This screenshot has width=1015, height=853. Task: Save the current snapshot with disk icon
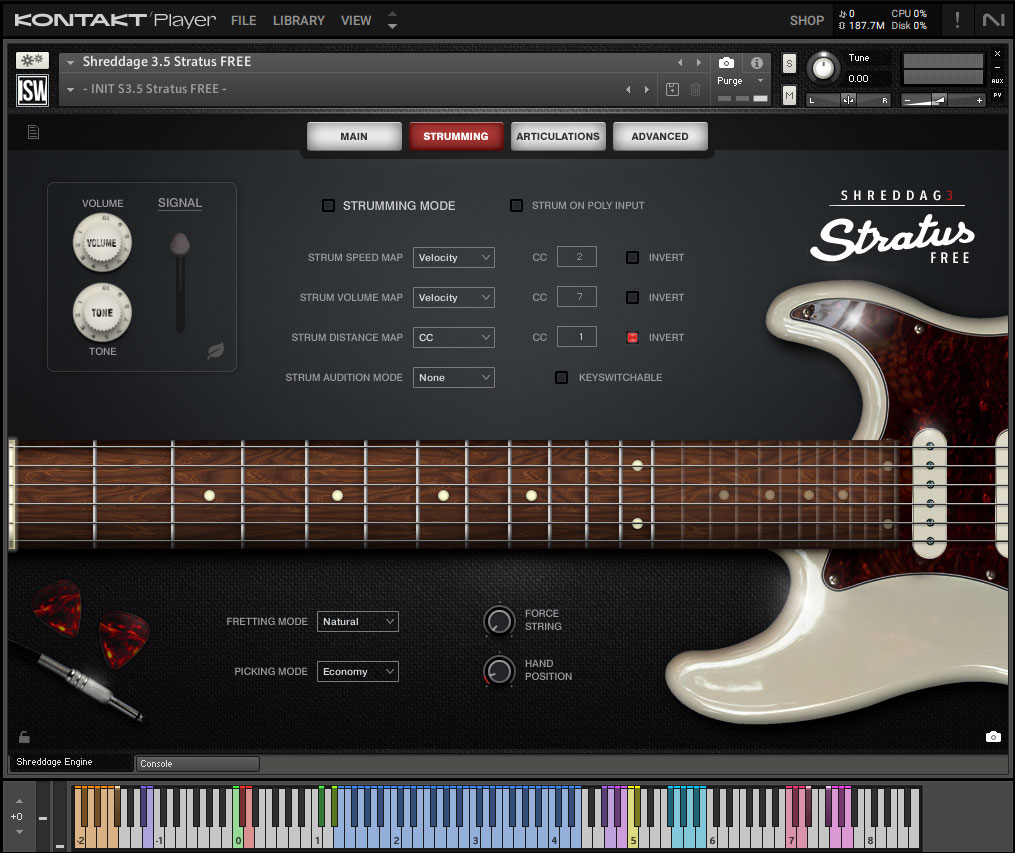click(673, 89)
